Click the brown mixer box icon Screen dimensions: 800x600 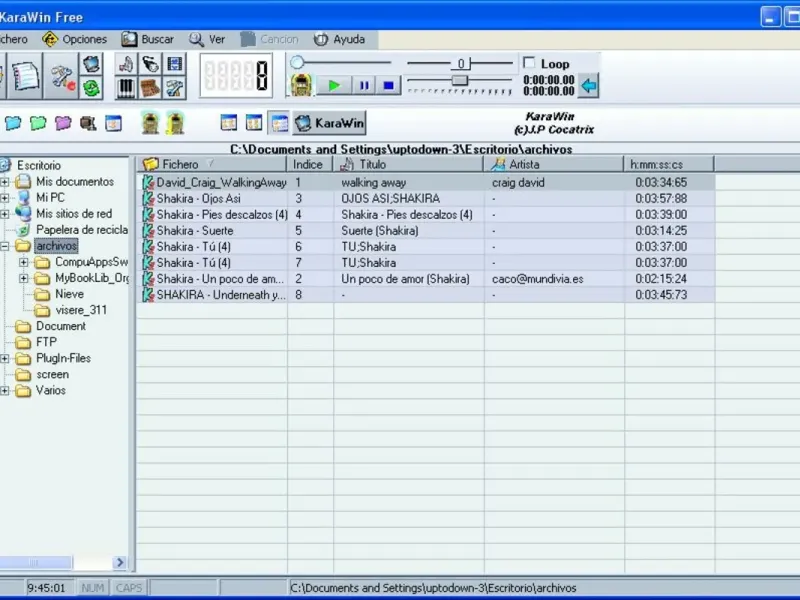[150, 88]
